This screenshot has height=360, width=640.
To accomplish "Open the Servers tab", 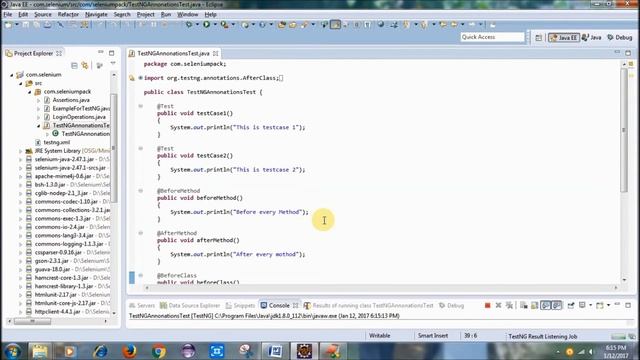I will [x=142, y=305].
